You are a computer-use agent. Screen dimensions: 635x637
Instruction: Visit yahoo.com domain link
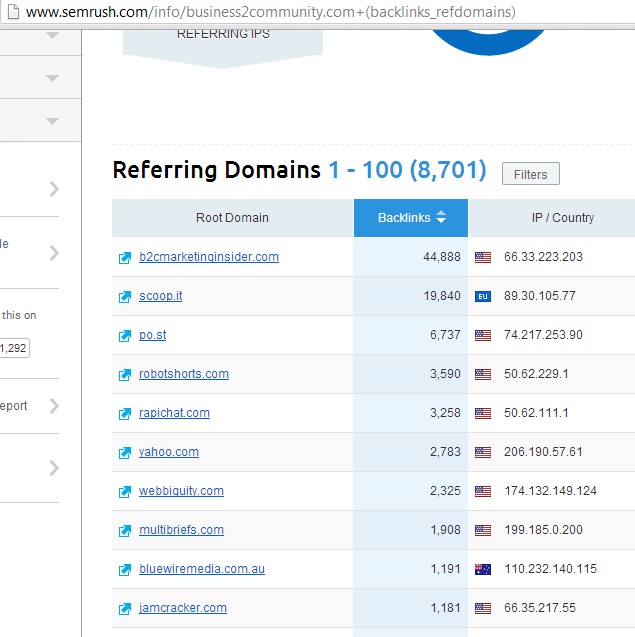[169, 452]
